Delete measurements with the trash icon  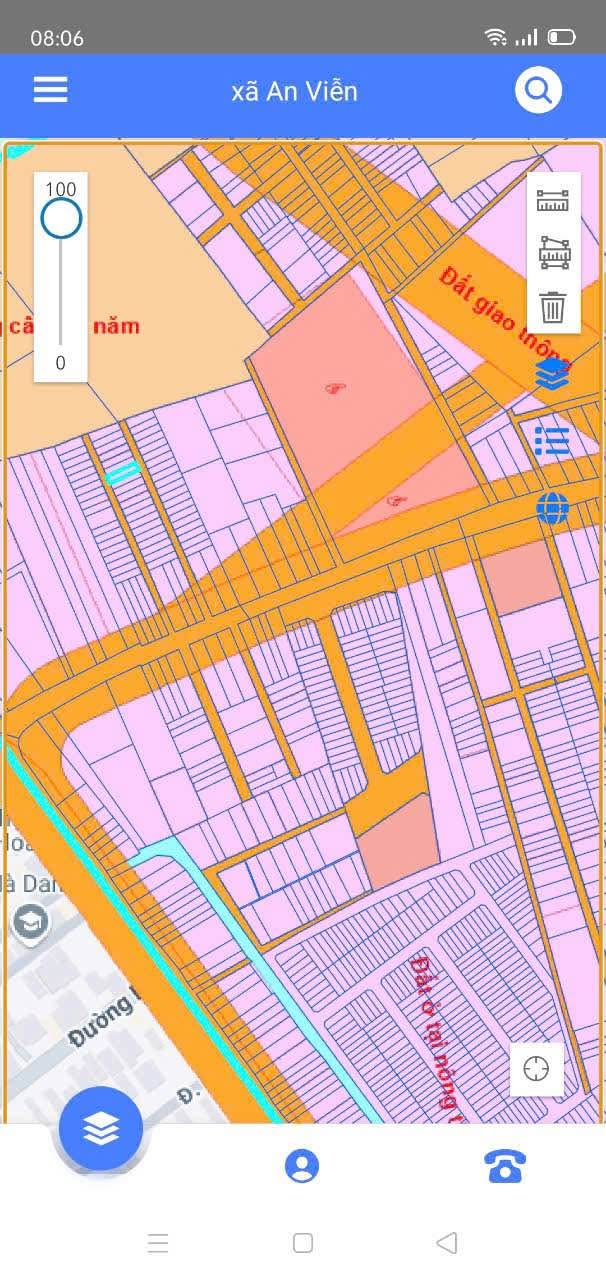553,307
